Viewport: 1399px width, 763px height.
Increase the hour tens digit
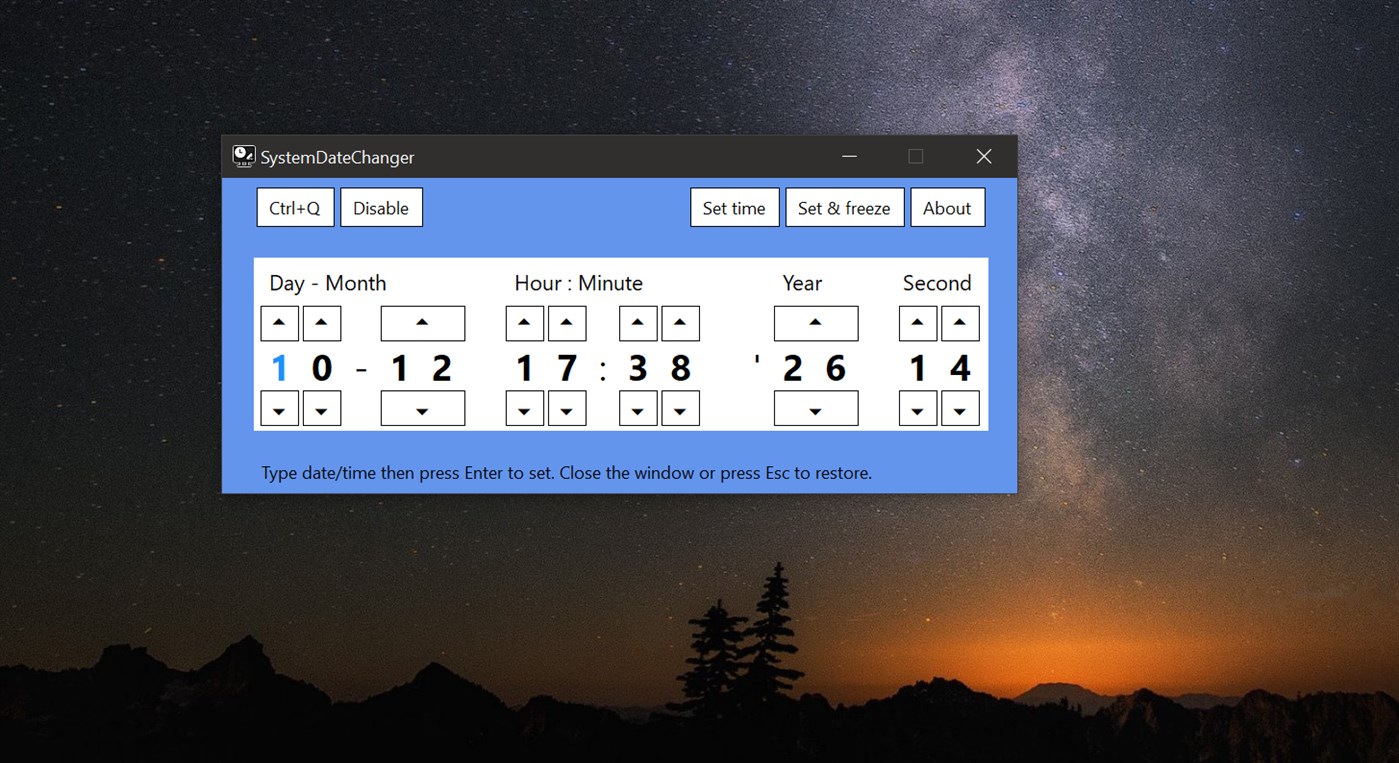click(525, 324)
